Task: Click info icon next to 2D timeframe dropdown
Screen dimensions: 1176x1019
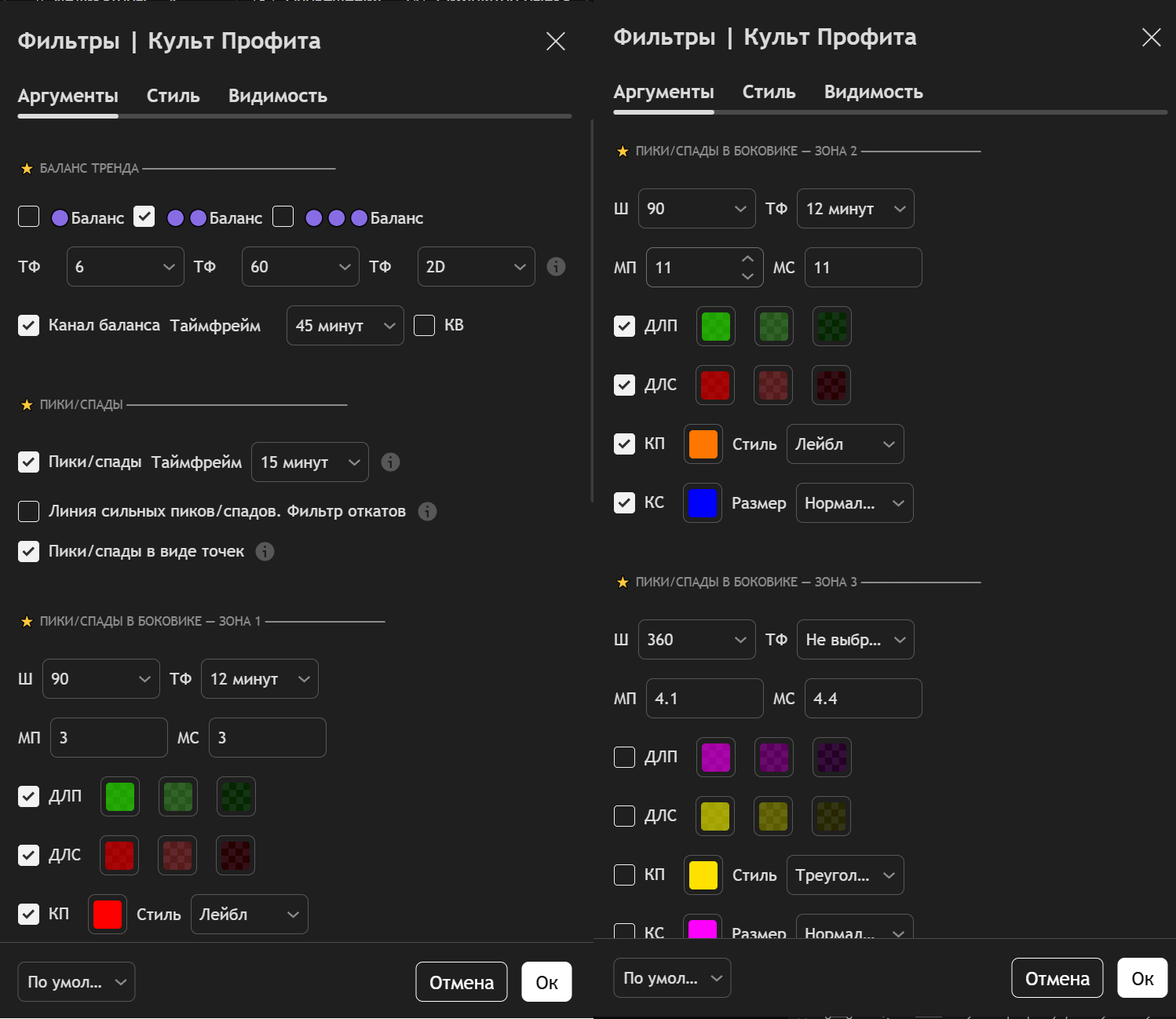Action: pyautogui.click(x=556, y=267)
